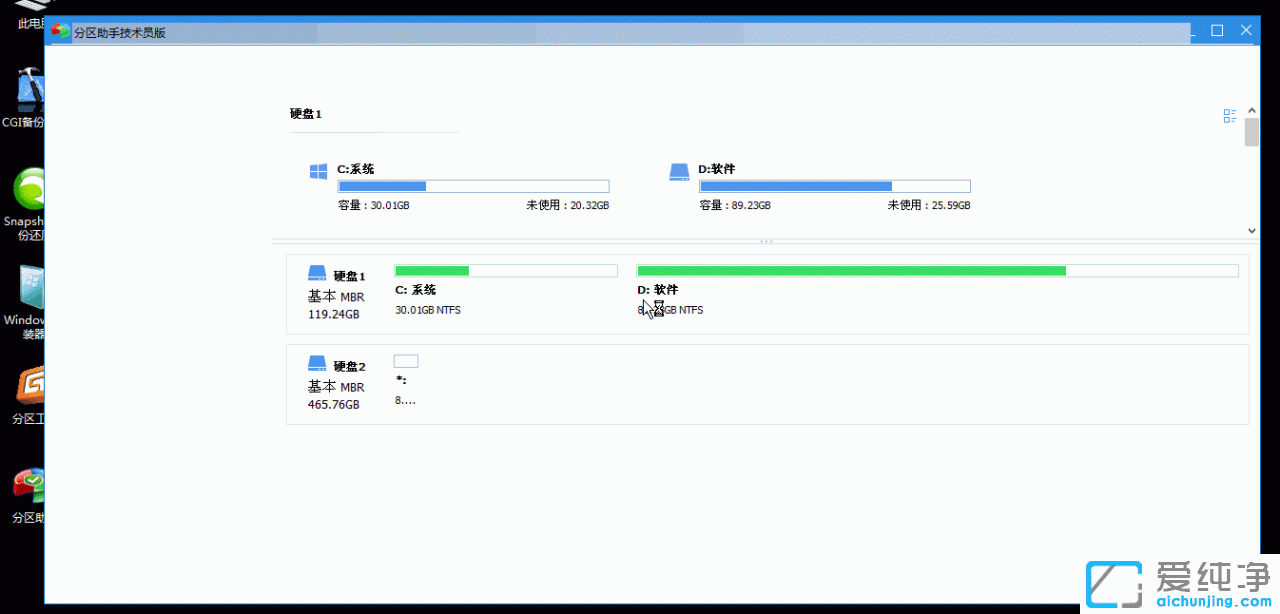Select the 硬盘2 disk icon in disk map
1280x614 pixels.
click(x=317, y=363)
